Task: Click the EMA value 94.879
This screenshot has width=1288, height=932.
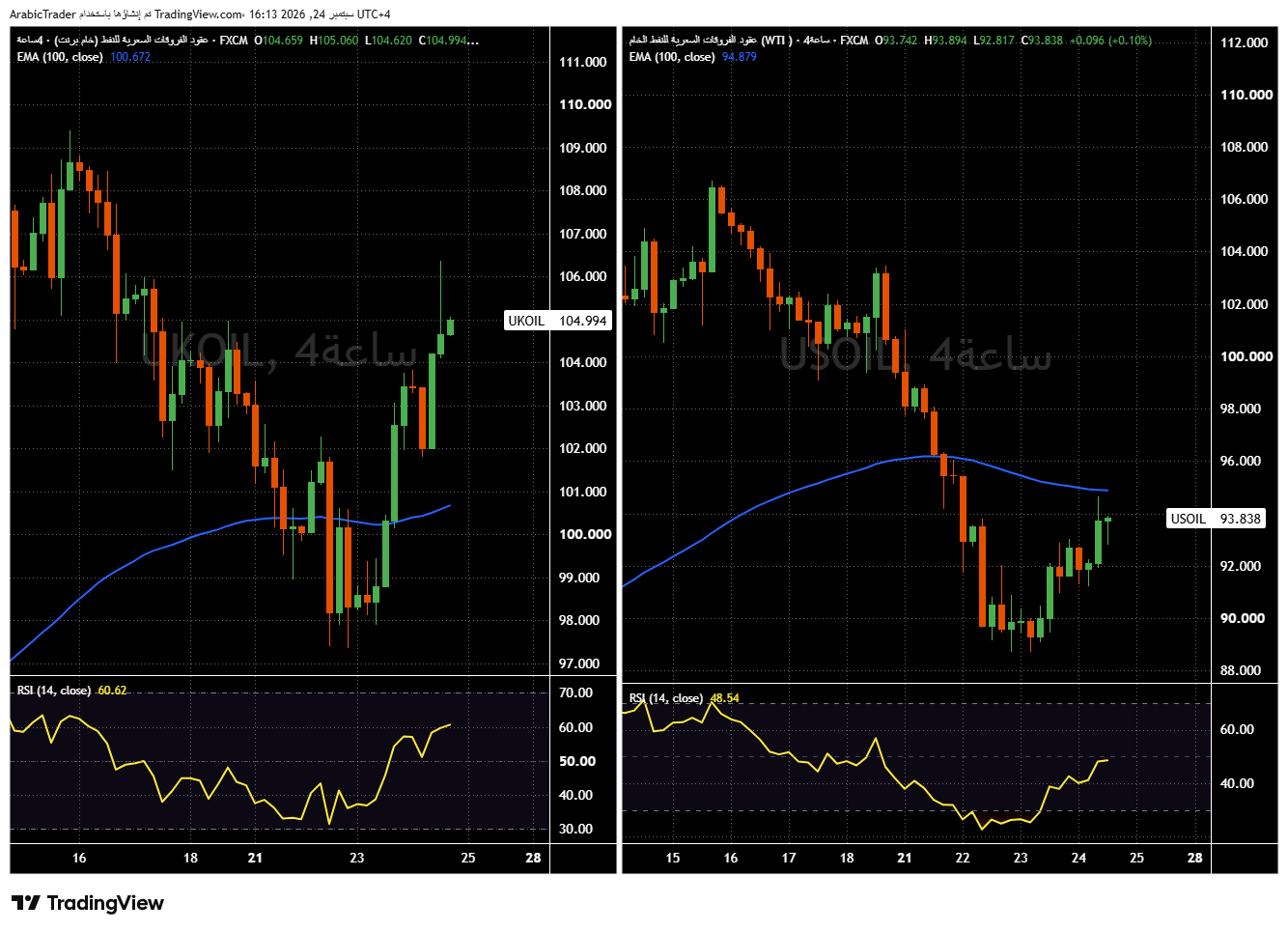Action: pyautogui.click(x=740, y=57)
